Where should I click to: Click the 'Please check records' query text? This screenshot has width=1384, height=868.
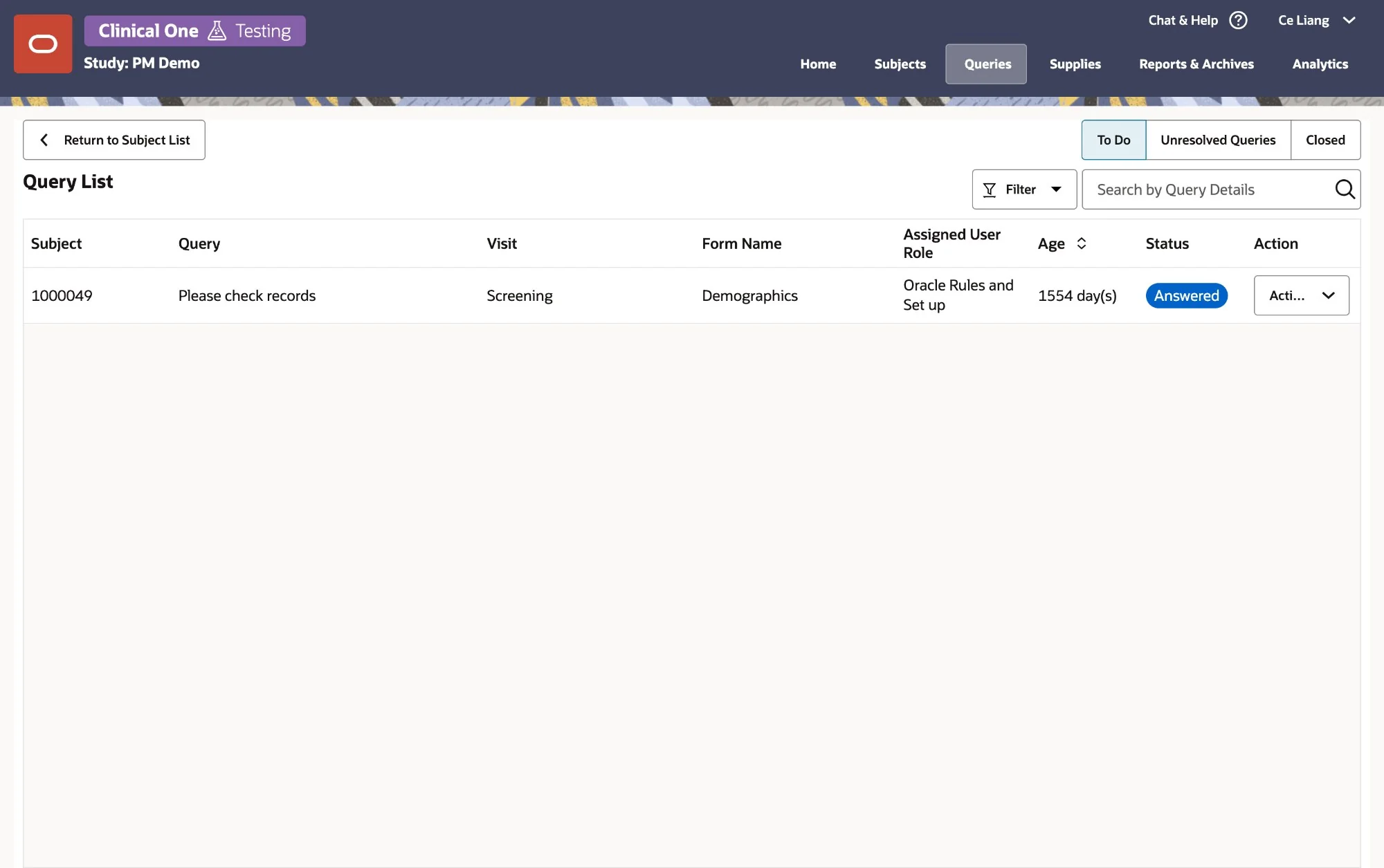coord(247,295)
